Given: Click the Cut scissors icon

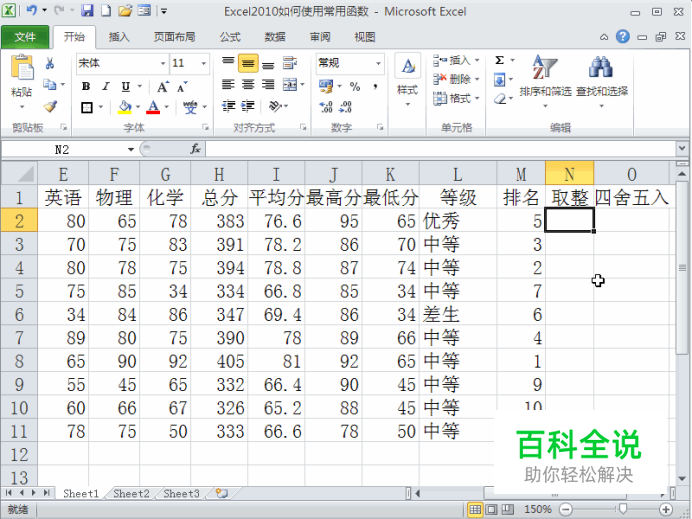Looking at the screenshot, I should [x=49, y=64].
